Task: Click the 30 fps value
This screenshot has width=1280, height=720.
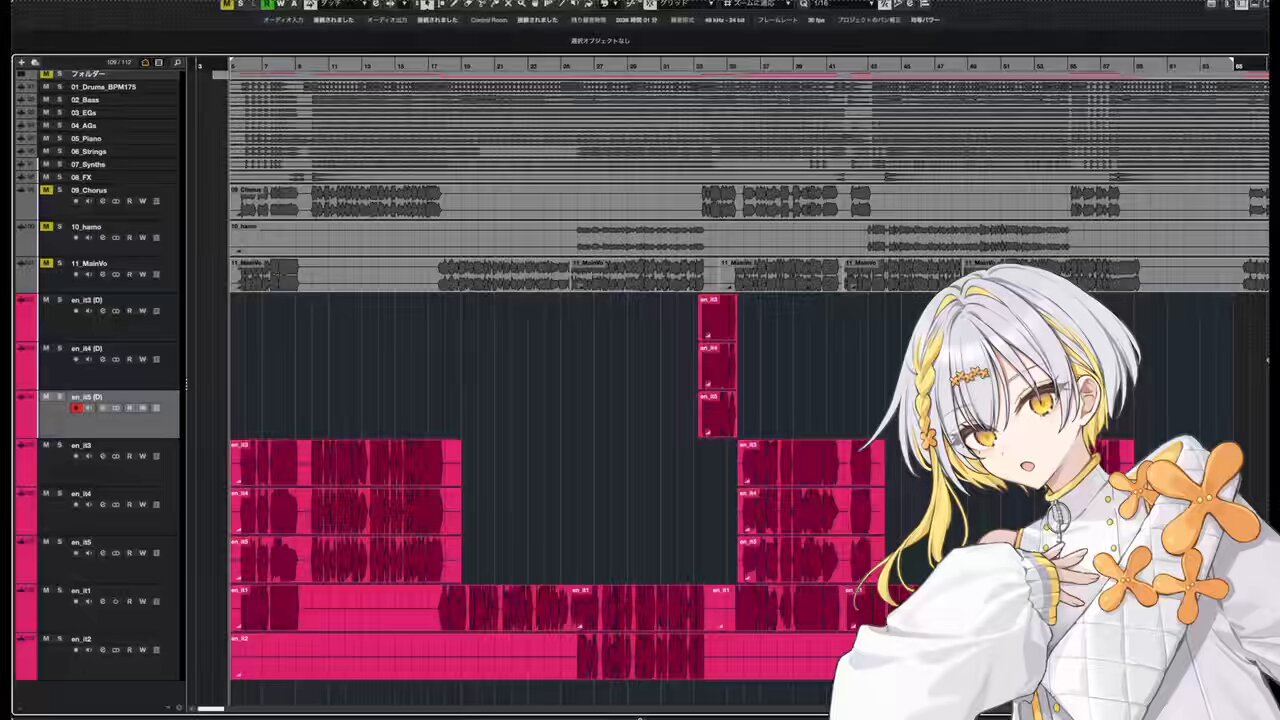Action: 817,20
